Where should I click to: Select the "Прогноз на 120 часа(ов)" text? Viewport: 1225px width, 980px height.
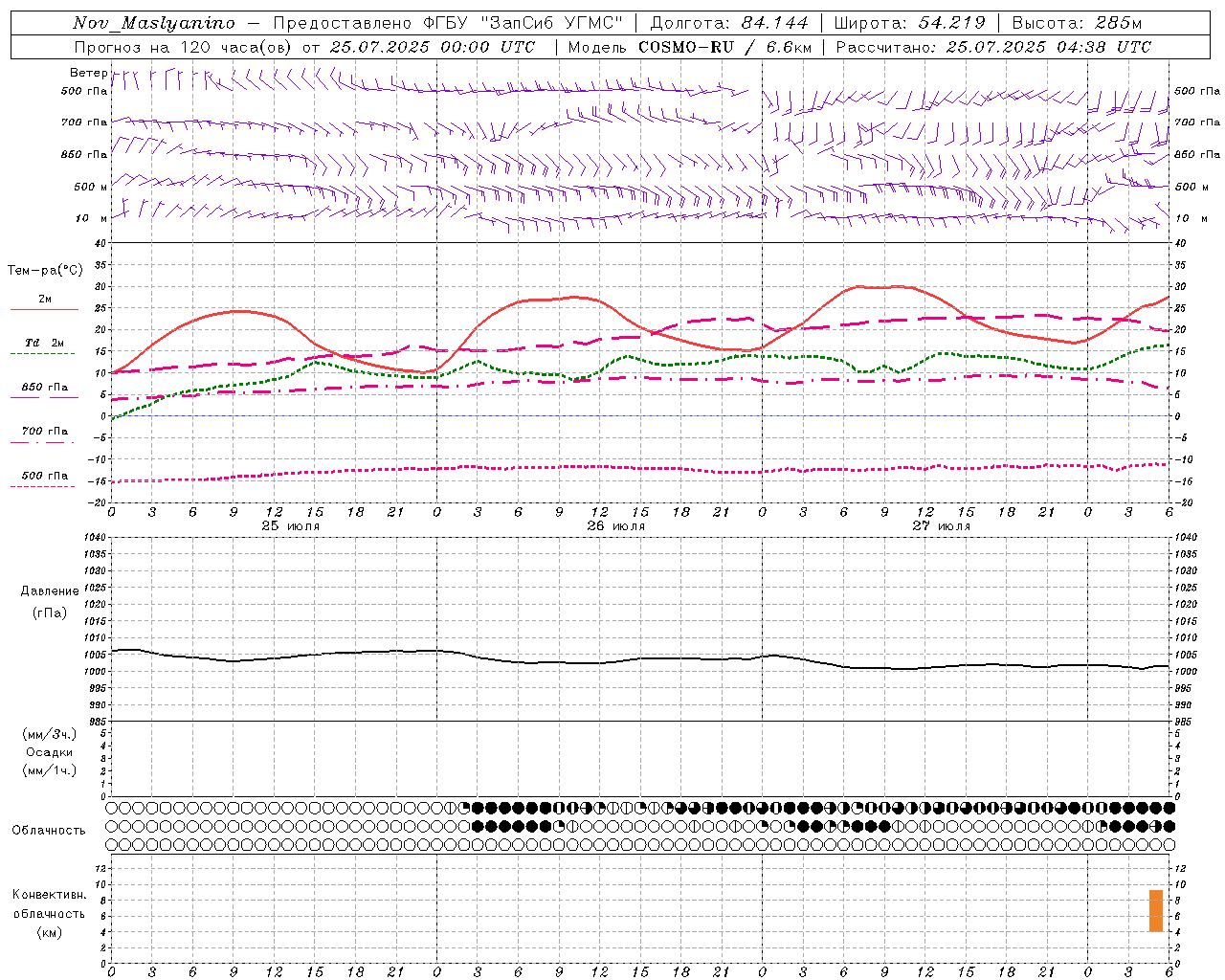point(185,47)
